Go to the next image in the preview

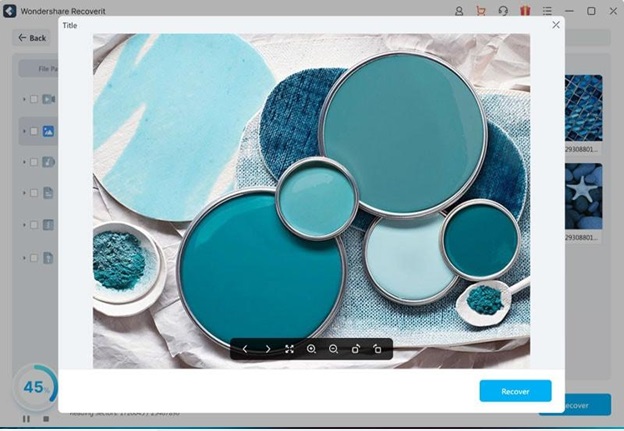click(267, 349)
